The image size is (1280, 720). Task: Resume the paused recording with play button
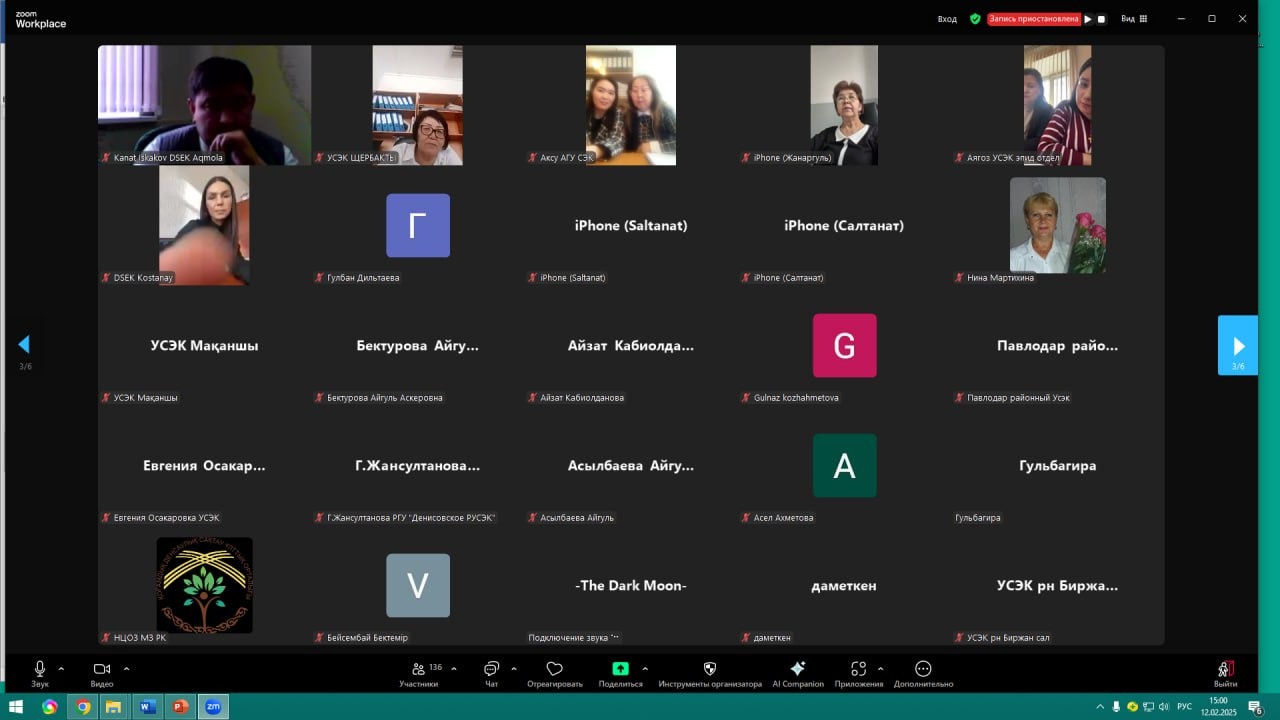(1088, 18)
